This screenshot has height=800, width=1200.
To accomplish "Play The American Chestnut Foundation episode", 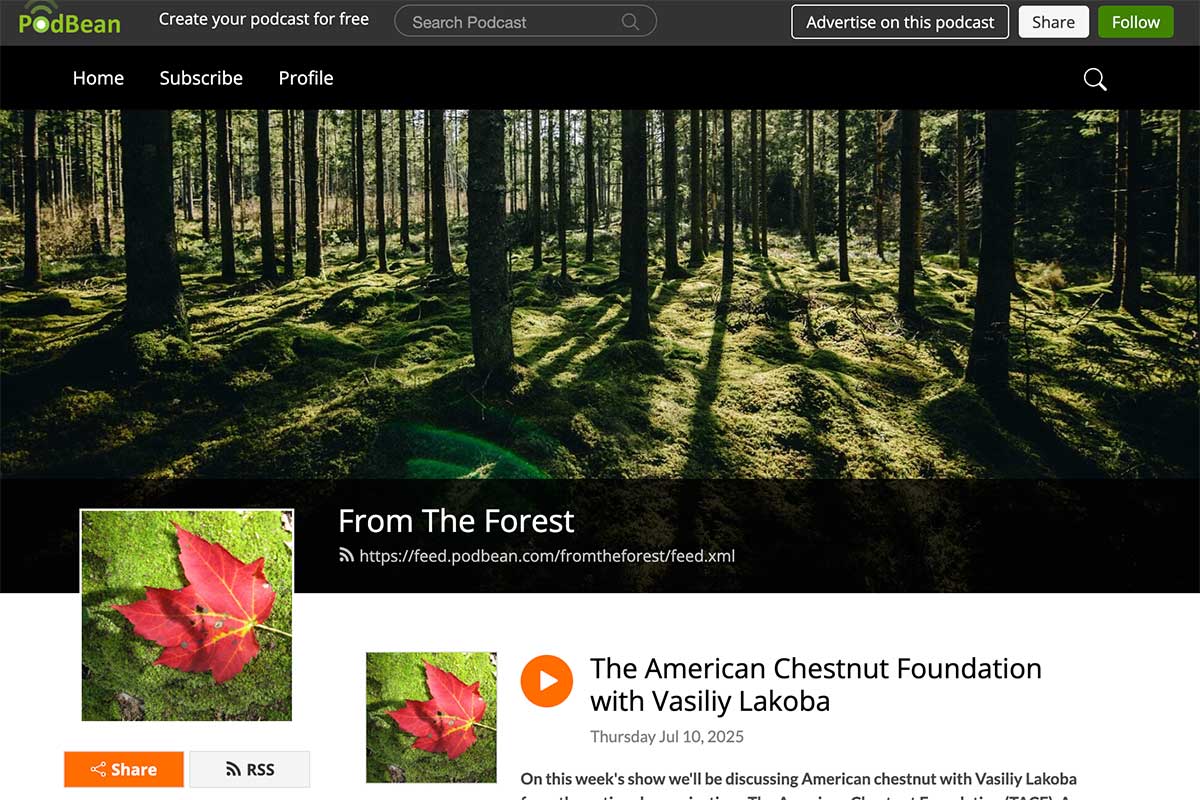I will coord(547,681).
